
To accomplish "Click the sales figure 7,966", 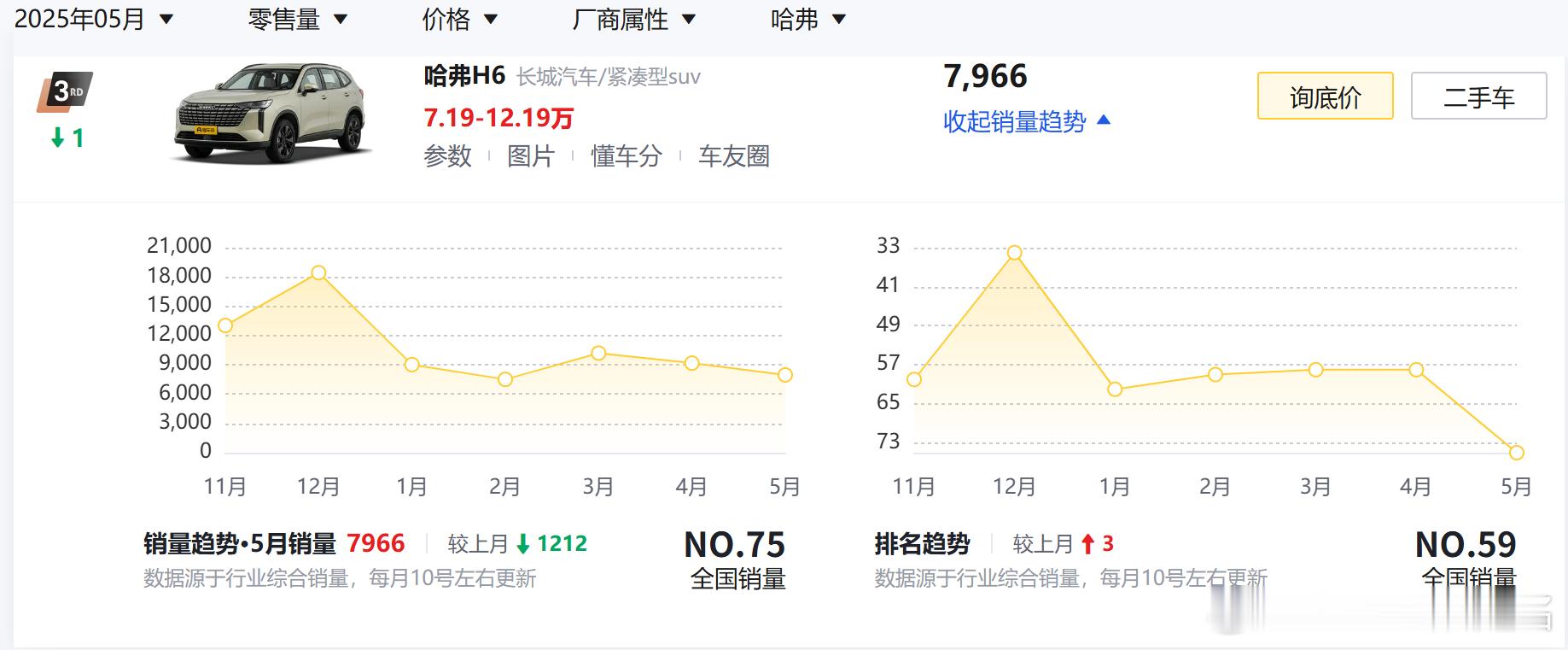I will point(985,76).
